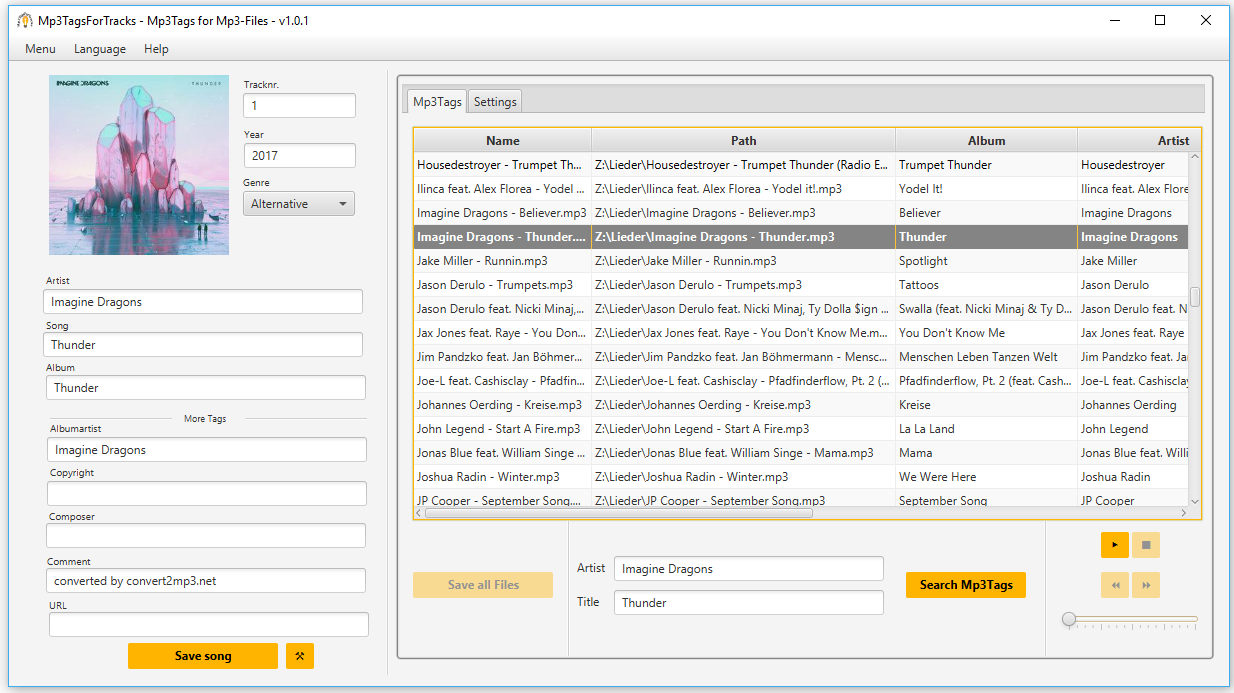The width and height of the screenshot is (1234, 693).
Task: Click the search Title field
Action: pos(749,603)
